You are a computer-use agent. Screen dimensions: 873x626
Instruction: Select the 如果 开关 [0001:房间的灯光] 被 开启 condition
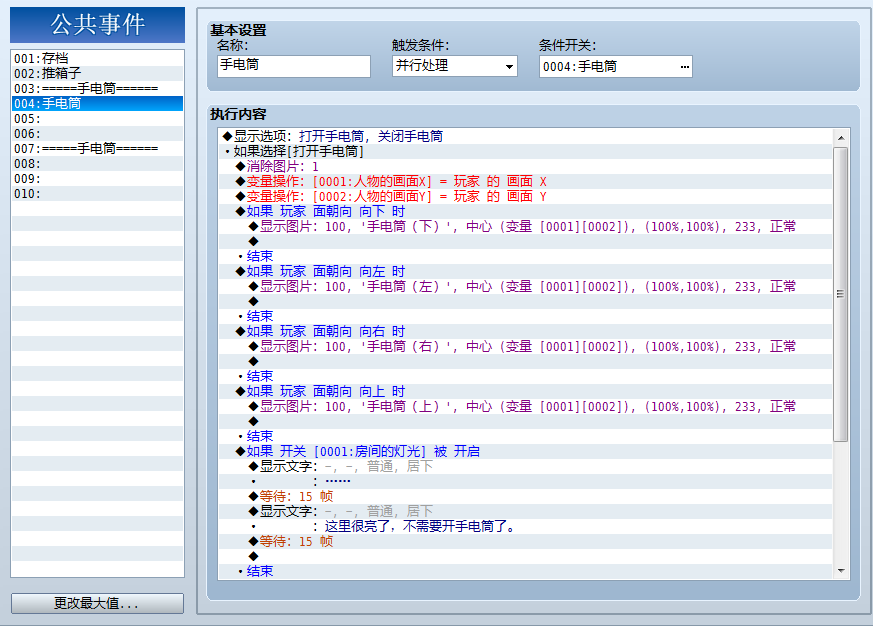pos(526,452)
